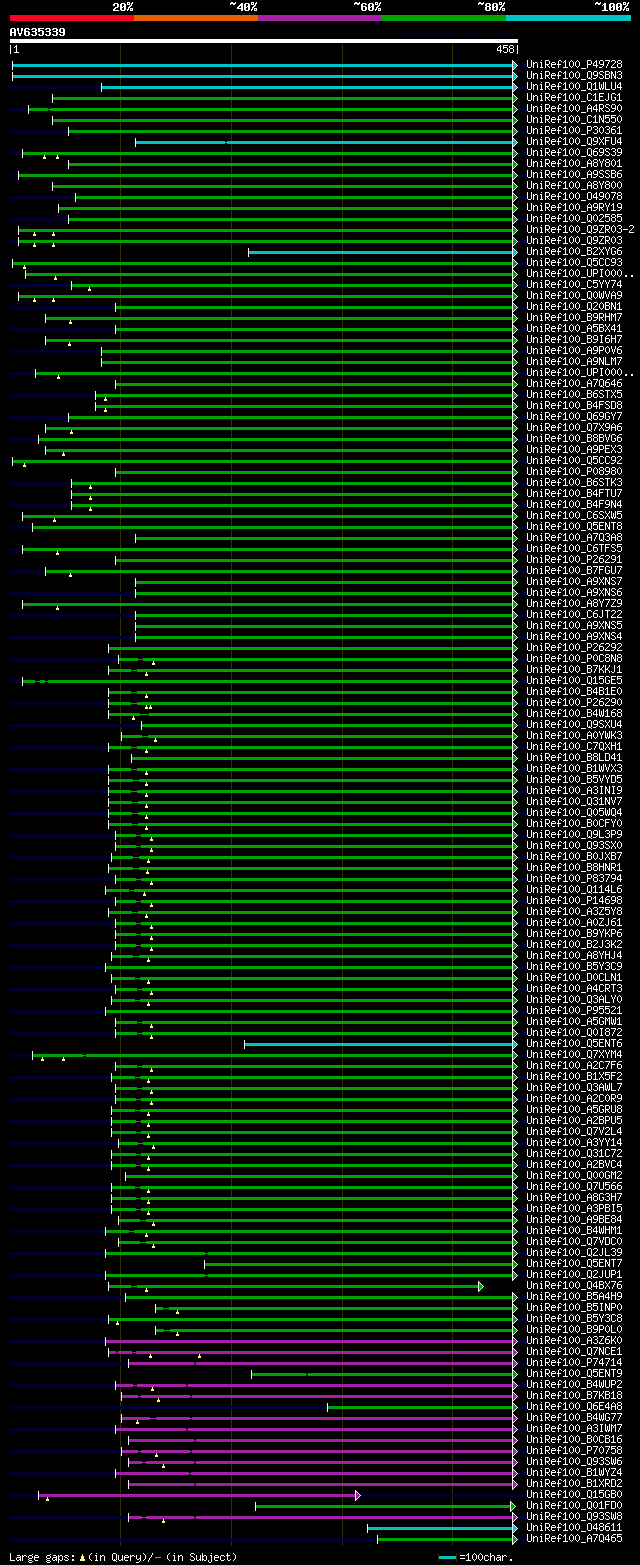Select the last hit UniRef100_A7Q465
This screenshot has height=1565, width=640.
click(574, 1538)
